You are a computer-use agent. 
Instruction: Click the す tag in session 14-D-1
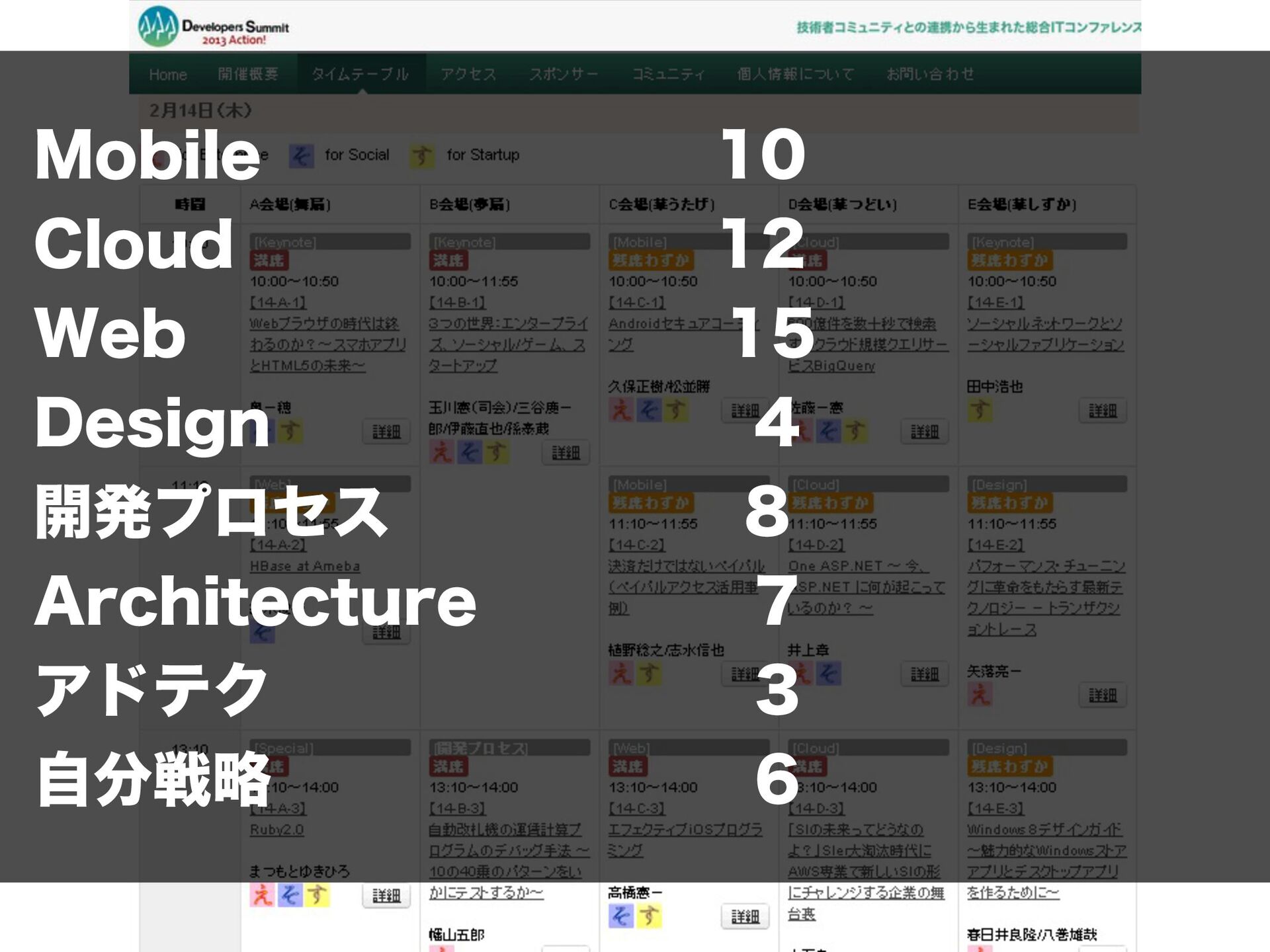point(855,431)
